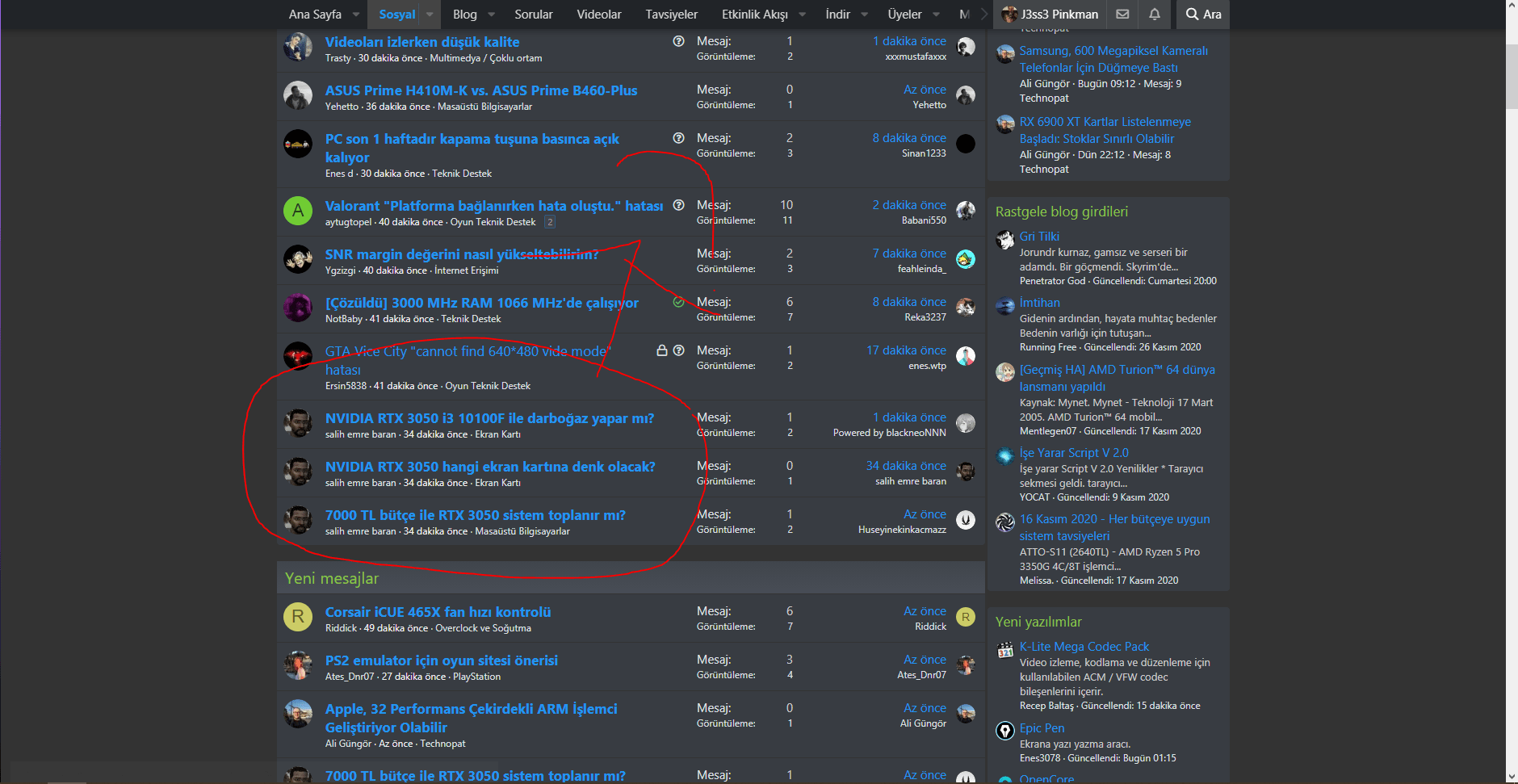This screenshot has height=784, width=1518.
Task: Open NotBaby's purple avatar
Action: (x=298, y=308)
